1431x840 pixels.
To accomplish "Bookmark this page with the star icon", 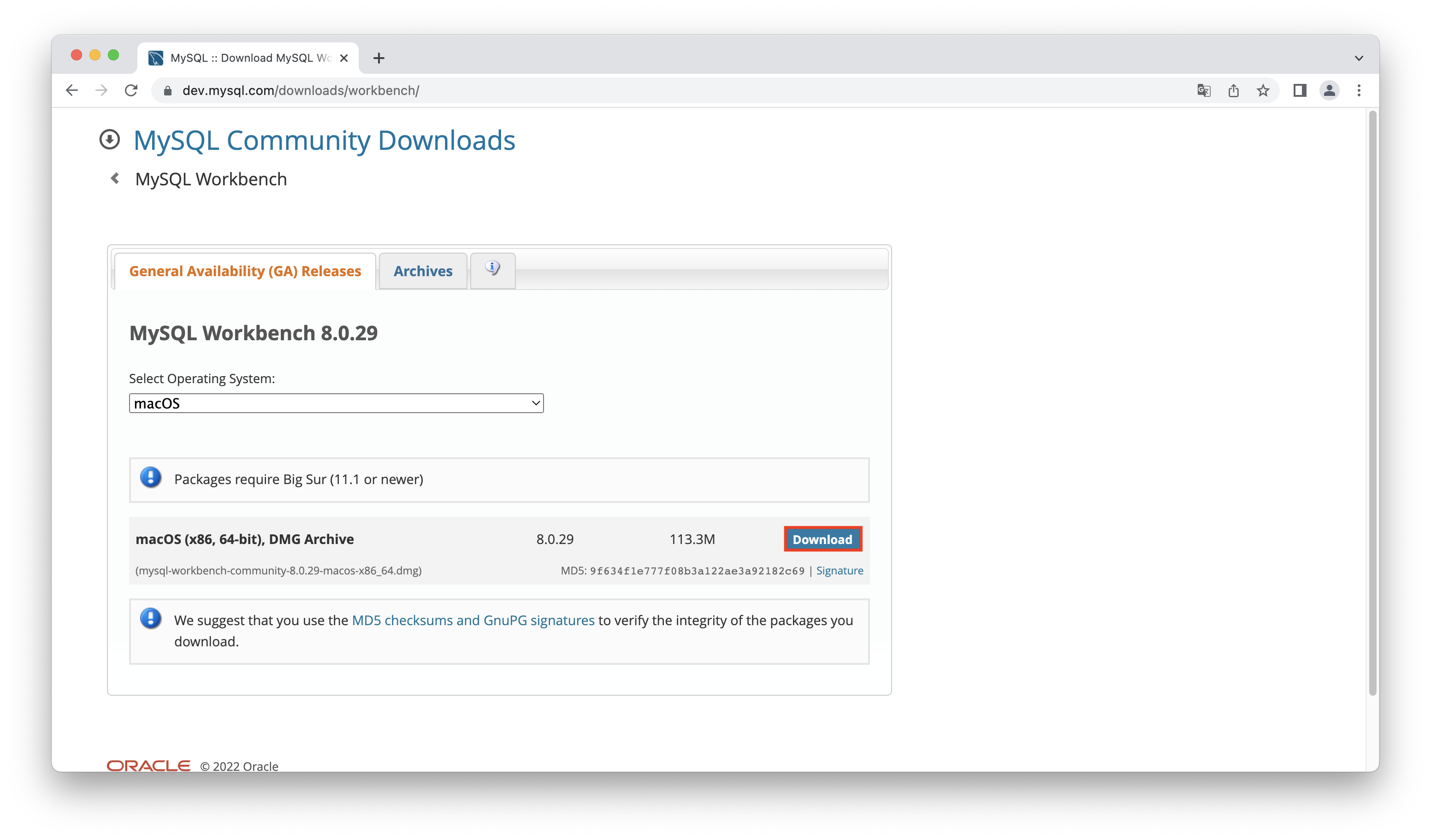I will coord(1263,90).
